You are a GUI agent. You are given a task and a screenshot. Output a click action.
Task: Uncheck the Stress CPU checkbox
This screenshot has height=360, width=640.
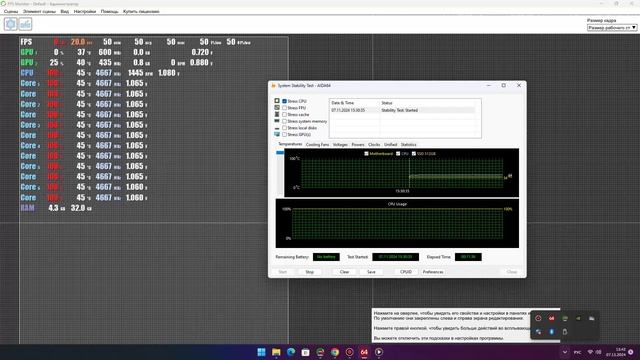284,101
